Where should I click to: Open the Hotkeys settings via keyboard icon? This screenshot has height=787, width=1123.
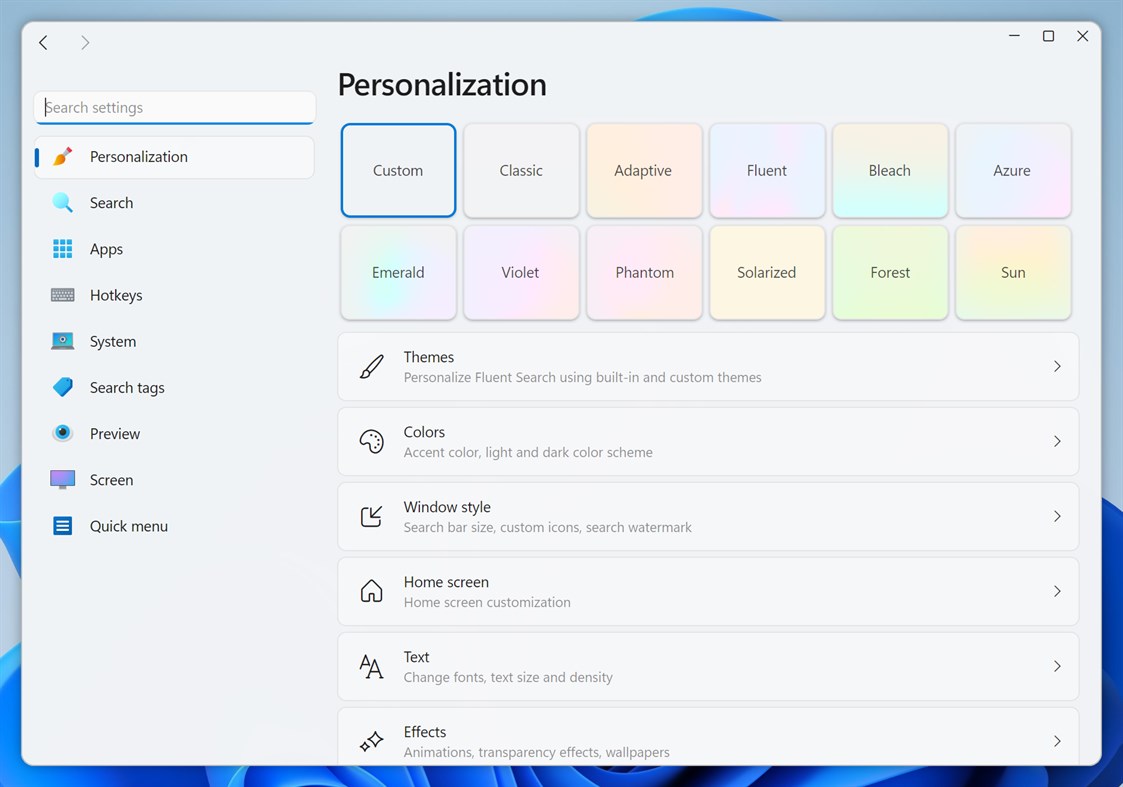point(62,295)
